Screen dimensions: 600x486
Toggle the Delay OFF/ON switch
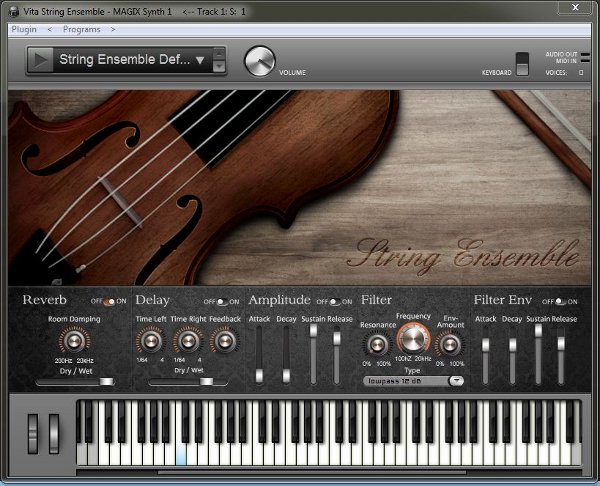click(x=222, y=302)
